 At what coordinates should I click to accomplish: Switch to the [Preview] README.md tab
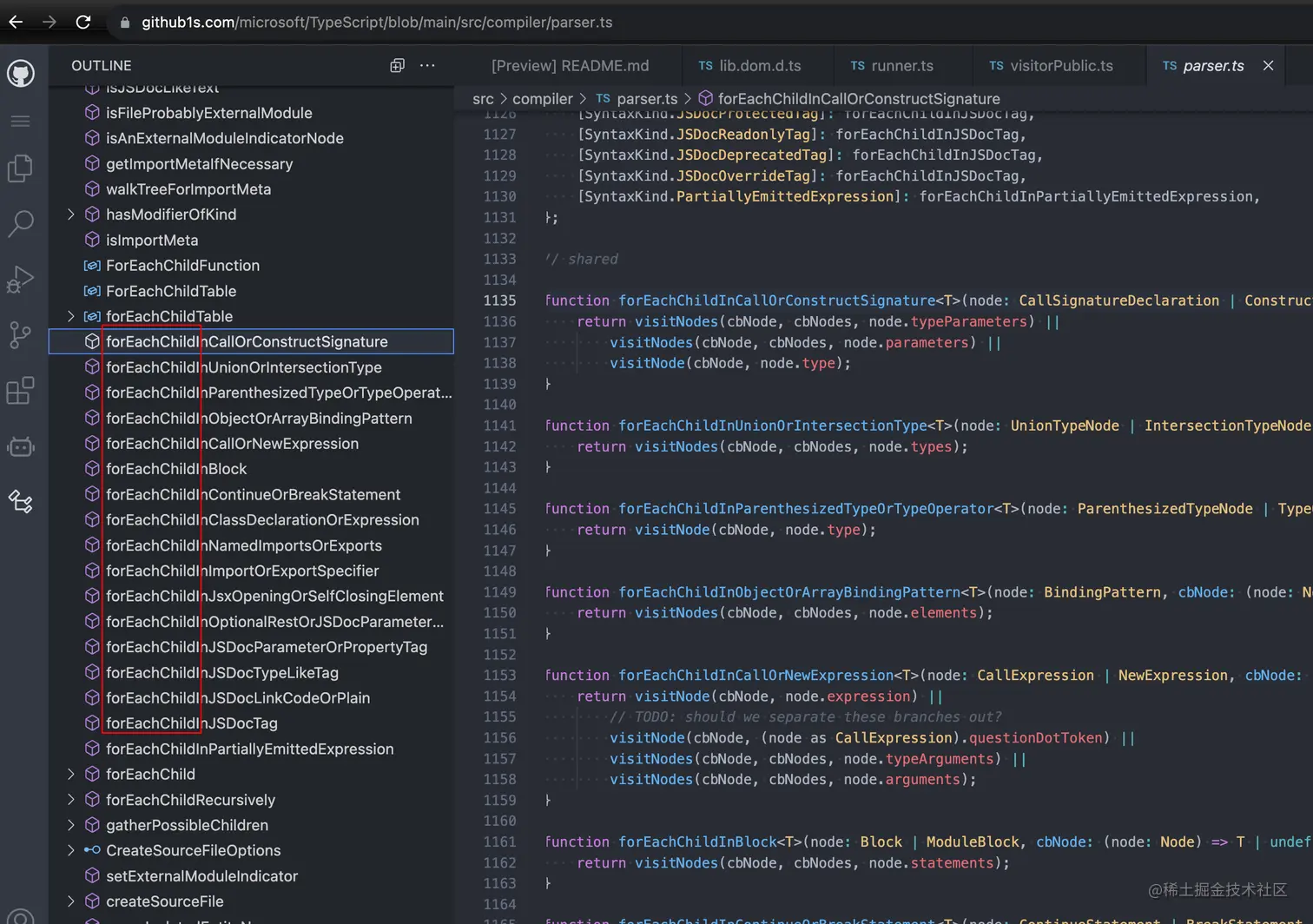tap(570, 66)
